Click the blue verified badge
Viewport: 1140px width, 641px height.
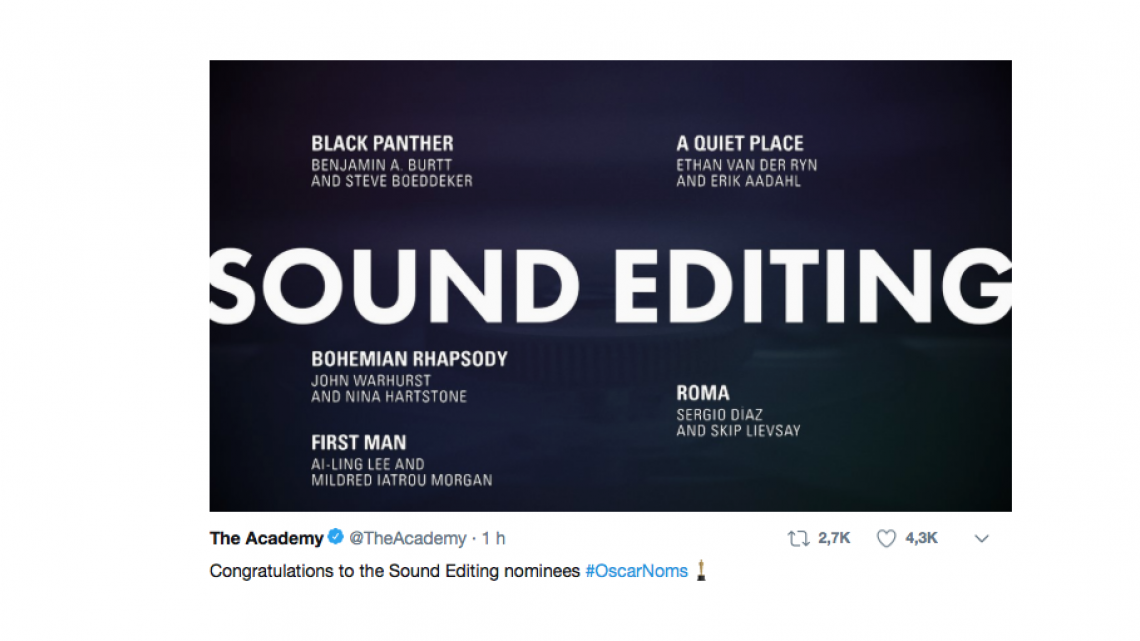click(x=336, y=538)
